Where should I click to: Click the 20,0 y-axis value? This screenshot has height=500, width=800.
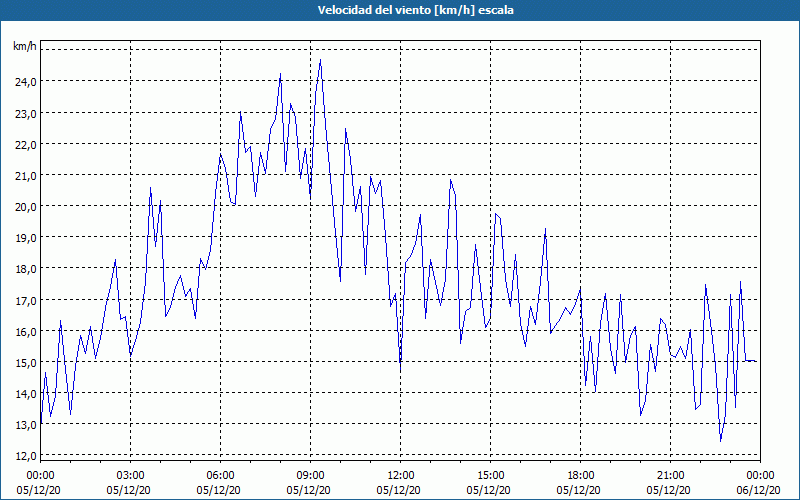click(26, 207)
